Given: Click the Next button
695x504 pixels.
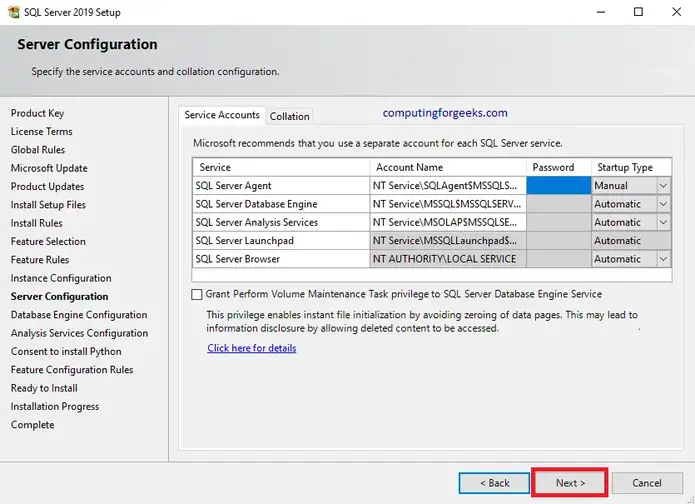Looking at the screenshot, I should 570,483.
